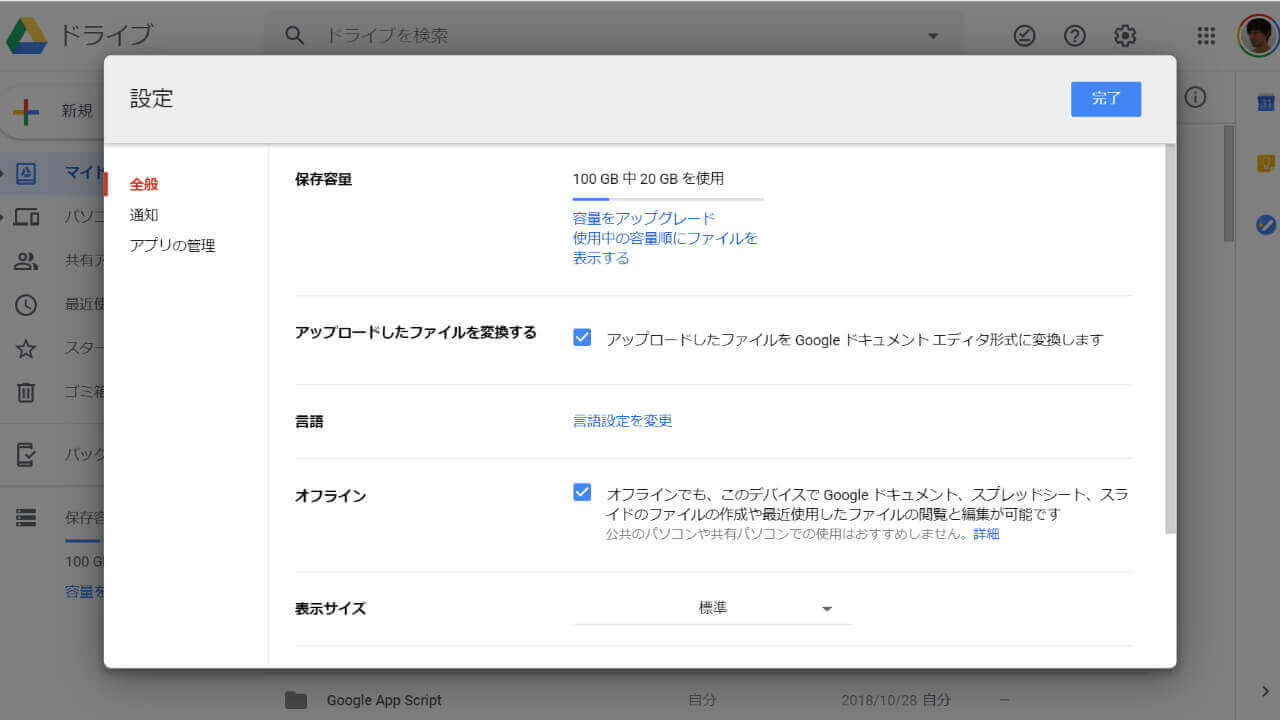The image size is (1280, 720).
Task: Click the 容量をアップグレード link
Action: pyautogui.click(x=644, y=218)
